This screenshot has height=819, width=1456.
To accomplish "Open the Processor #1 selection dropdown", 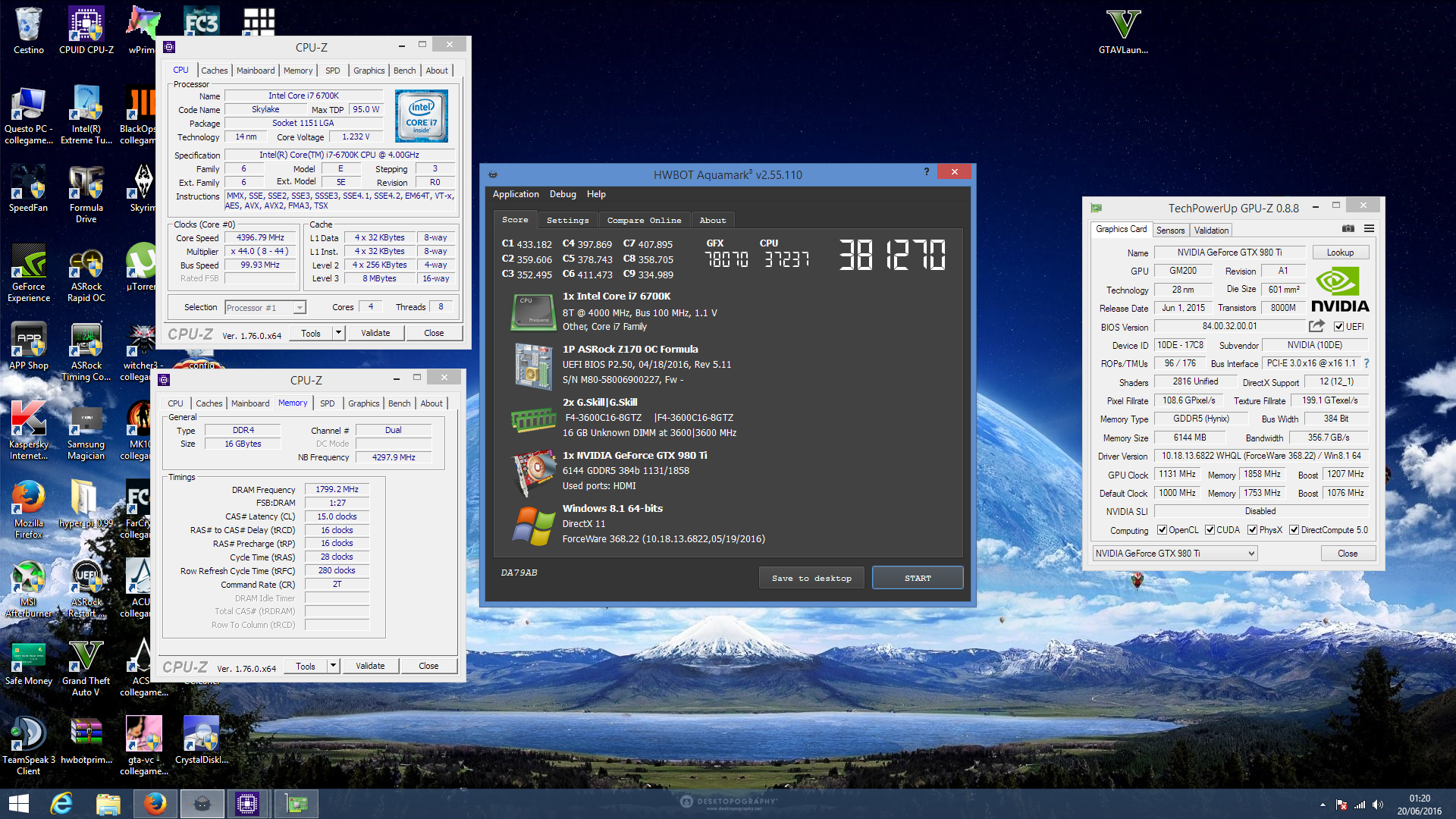I will (x=265, y=308).
